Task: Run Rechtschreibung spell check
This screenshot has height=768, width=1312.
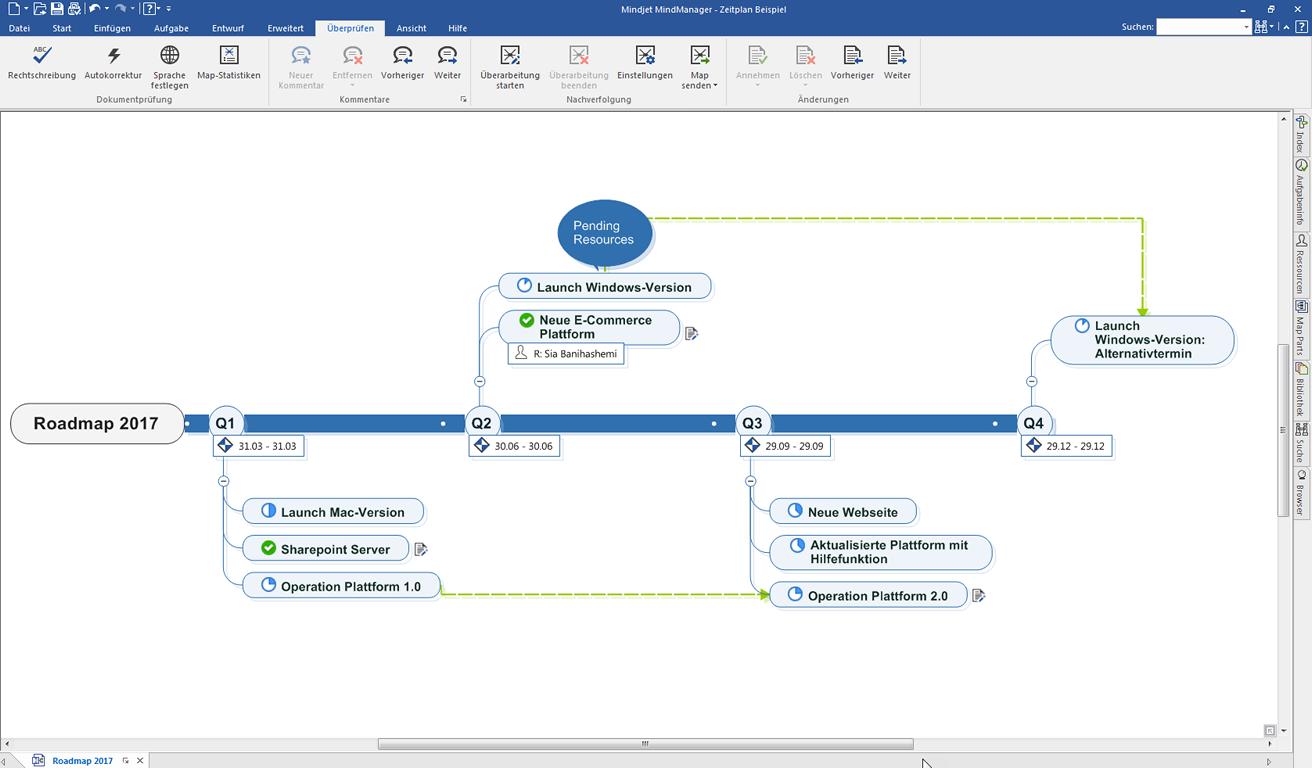Action: (41, 63)
